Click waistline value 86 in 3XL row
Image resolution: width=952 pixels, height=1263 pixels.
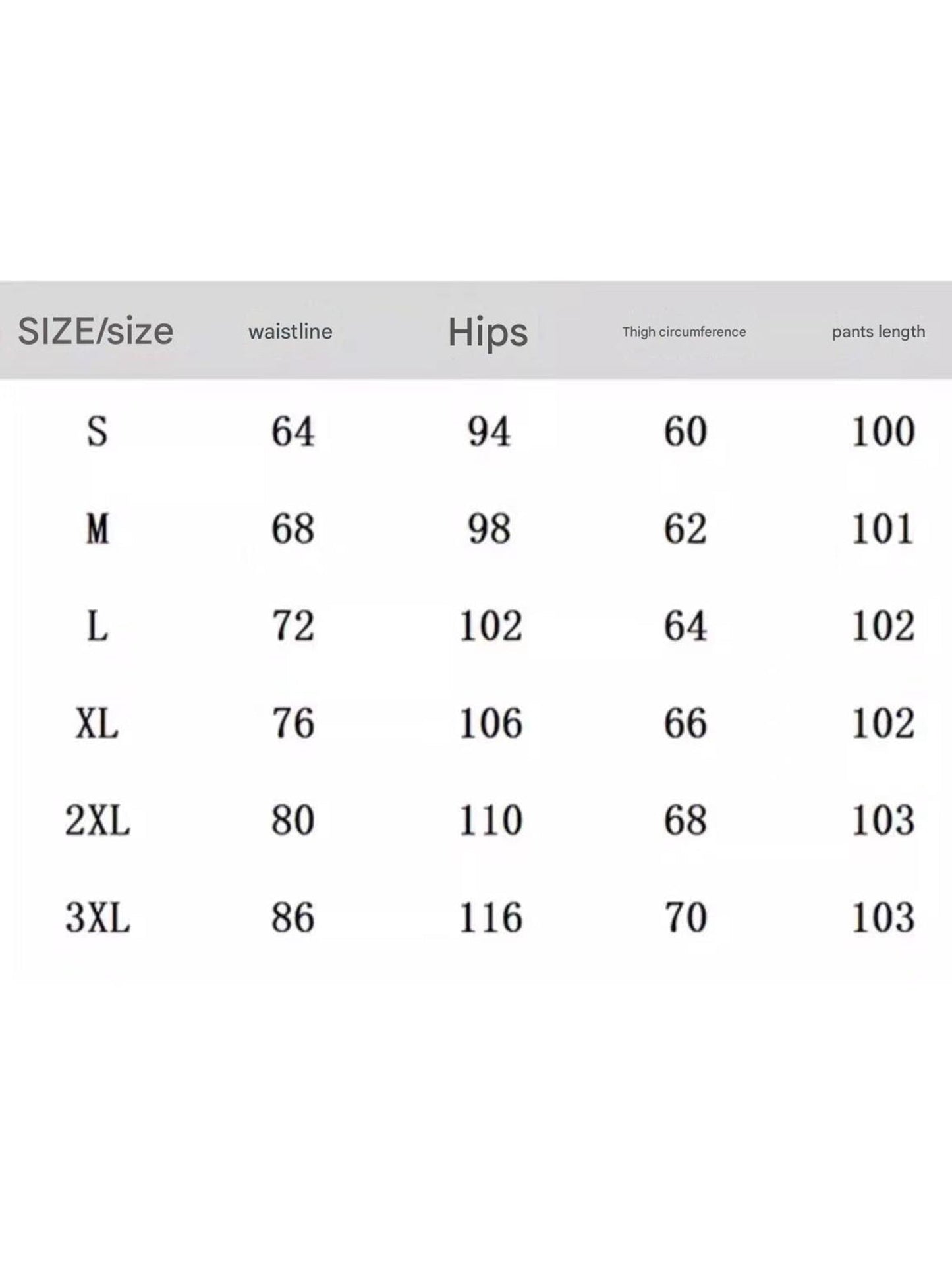click(x=293, y=918)
